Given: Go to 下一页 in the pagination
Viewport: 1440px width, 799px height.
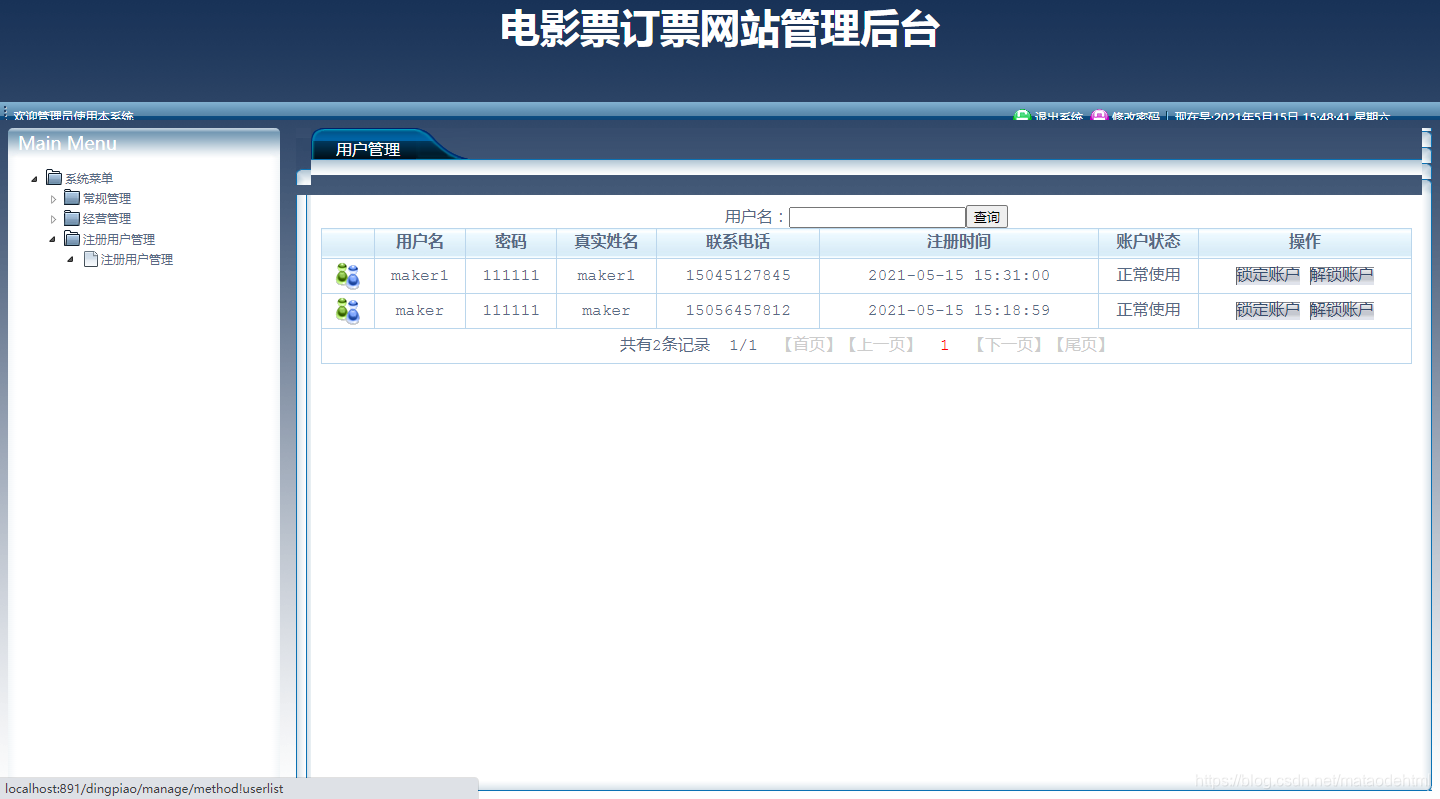Looking at the screenshot, I should click(1010, 345).
